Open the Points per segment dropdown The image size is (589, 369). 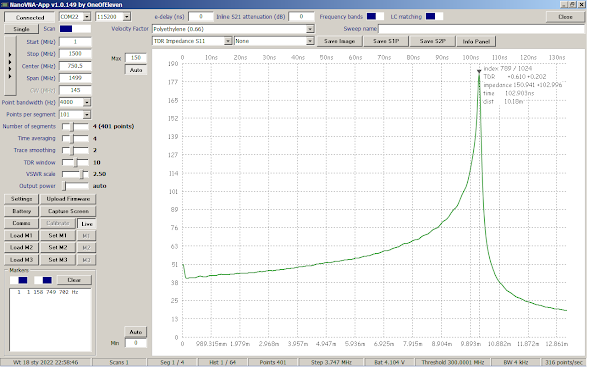tap(87, 115)
